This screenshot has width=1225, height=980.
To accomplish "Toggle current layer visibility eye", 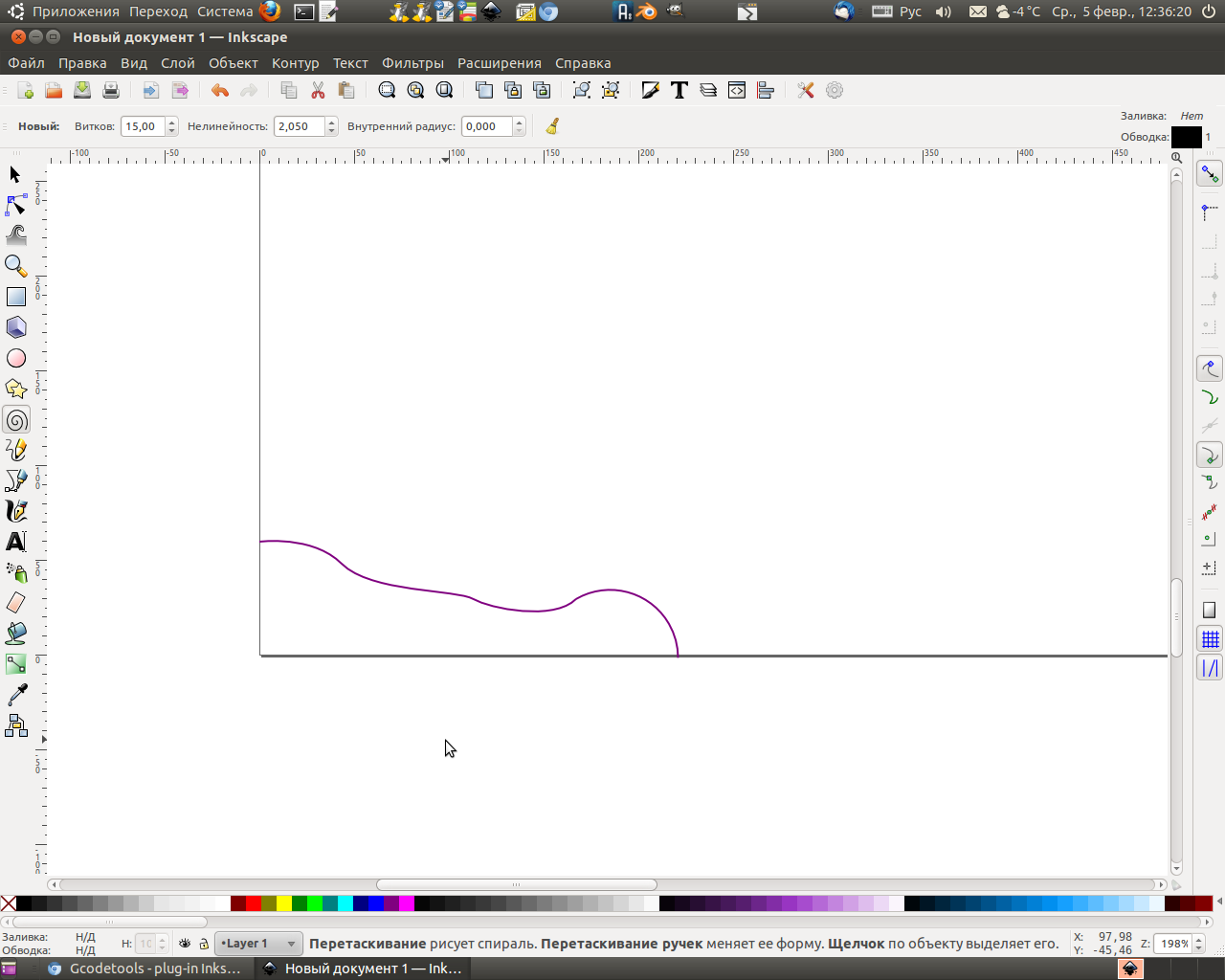I will (x=185, y=944).
